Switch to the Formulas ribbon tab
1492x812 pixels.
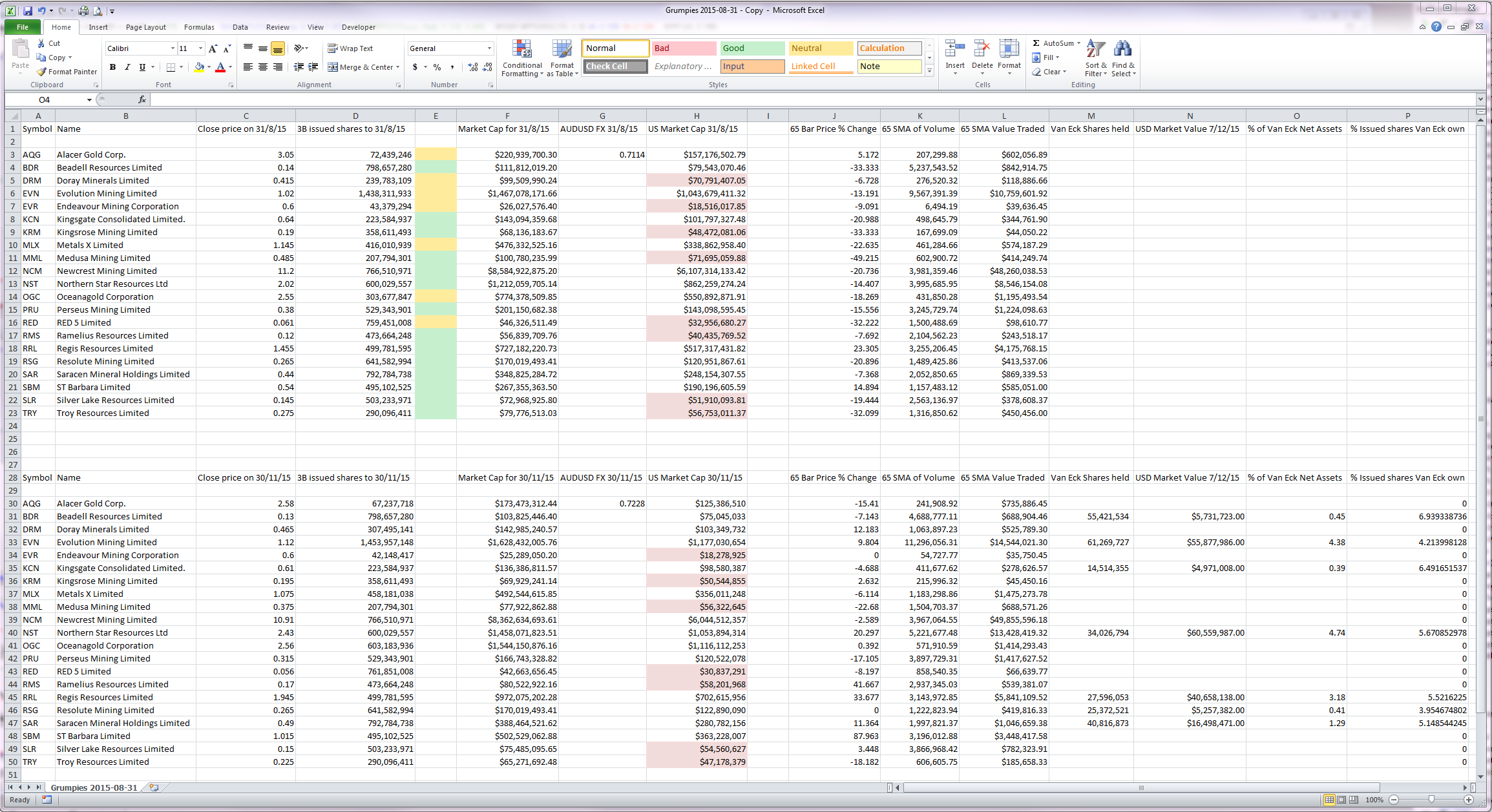[199, 27]
